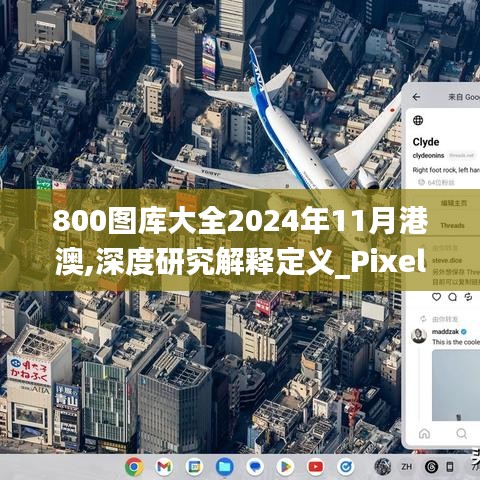Click the threads.net badge next to clydeonins
This screenshot has width=480, height=480.
[x=461, y=155]
